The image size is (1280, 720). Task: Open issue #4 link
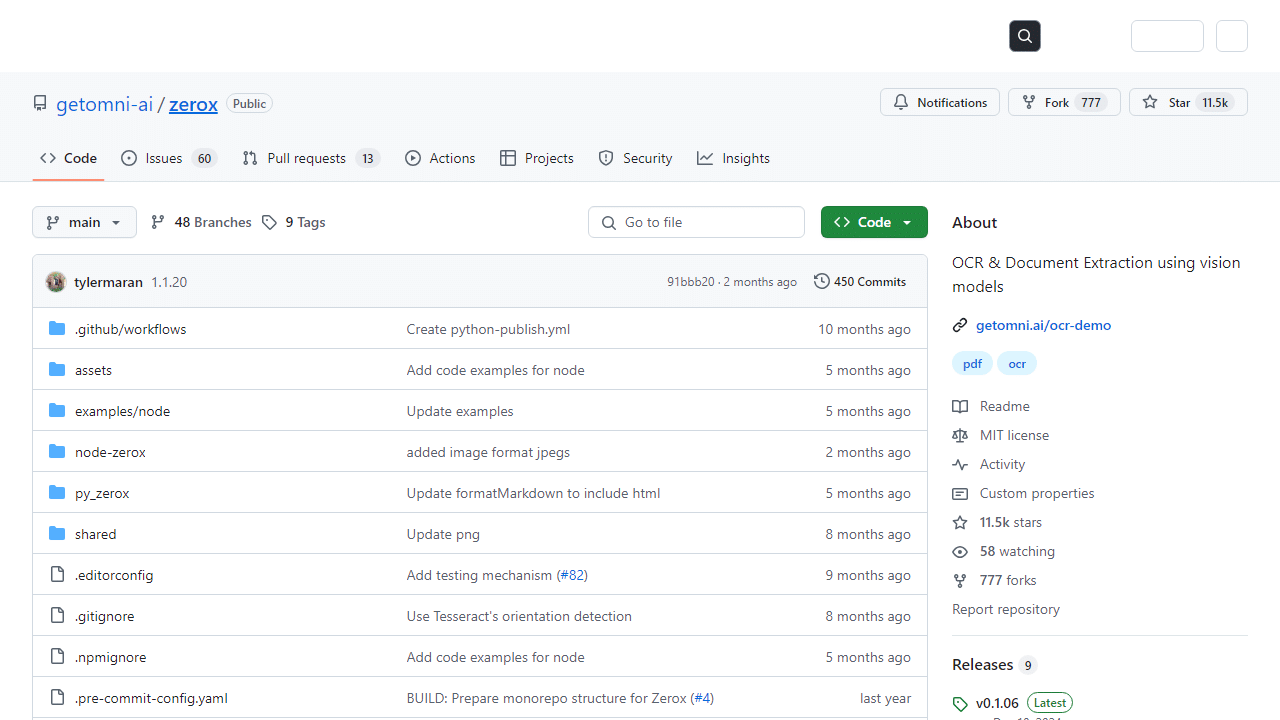click(x=702, y=698)
